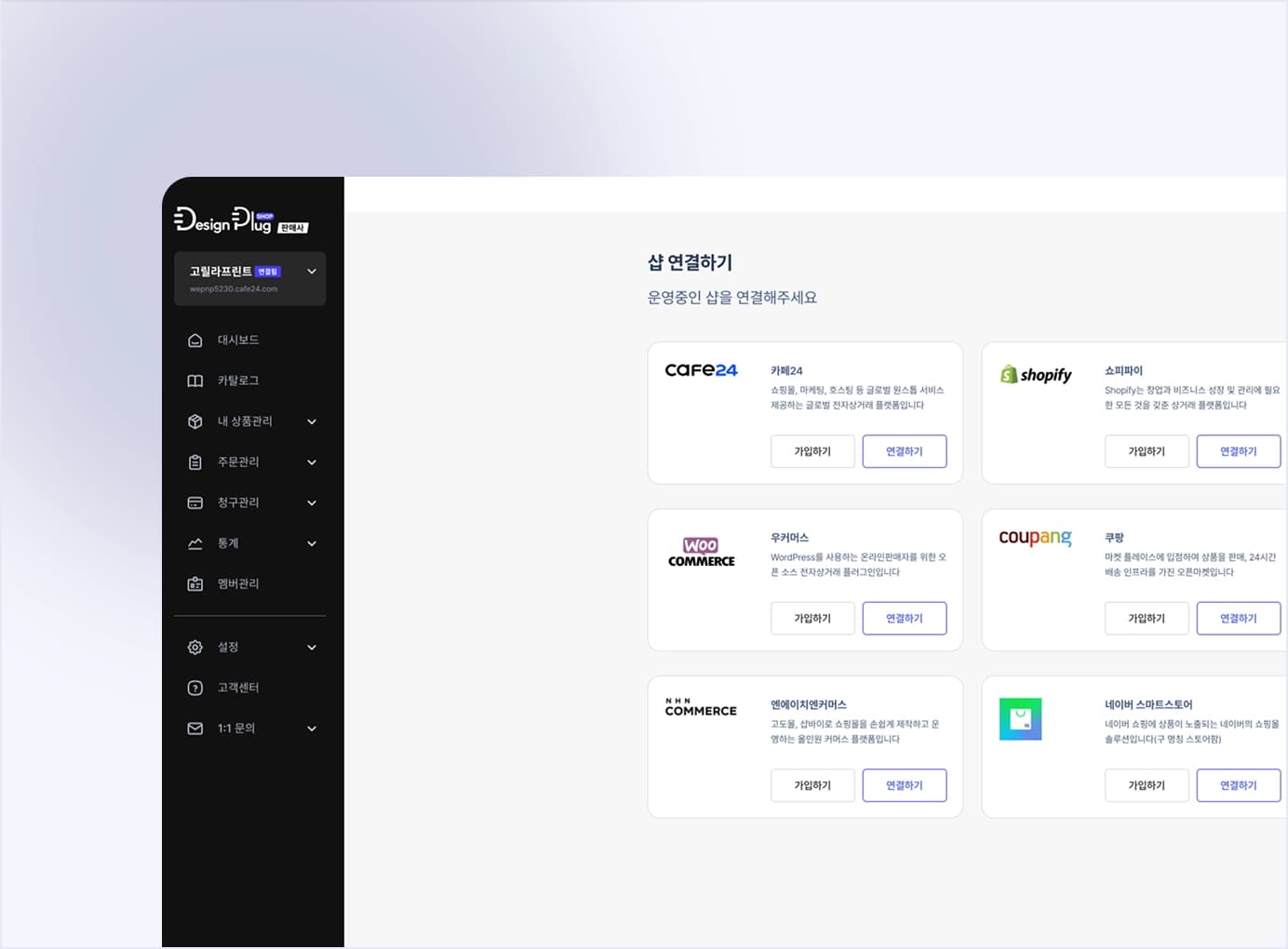Screen dimensions: 1288x949
Task: Expand the 주문관리 submenu chevron
Action: click(x=312, y=462)
